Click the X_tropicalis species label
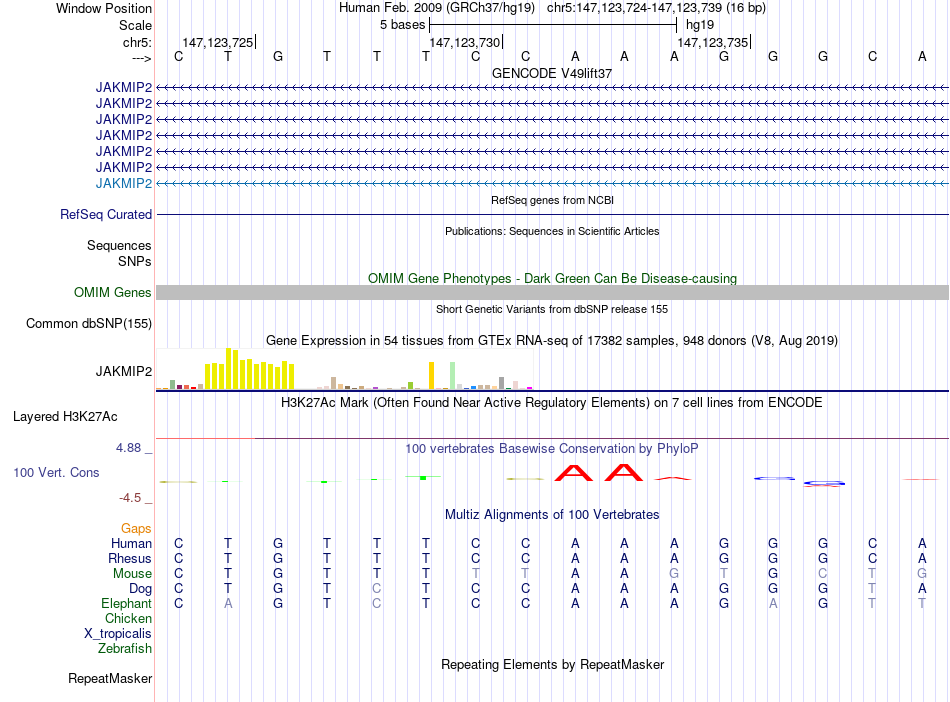 point(118,634)
